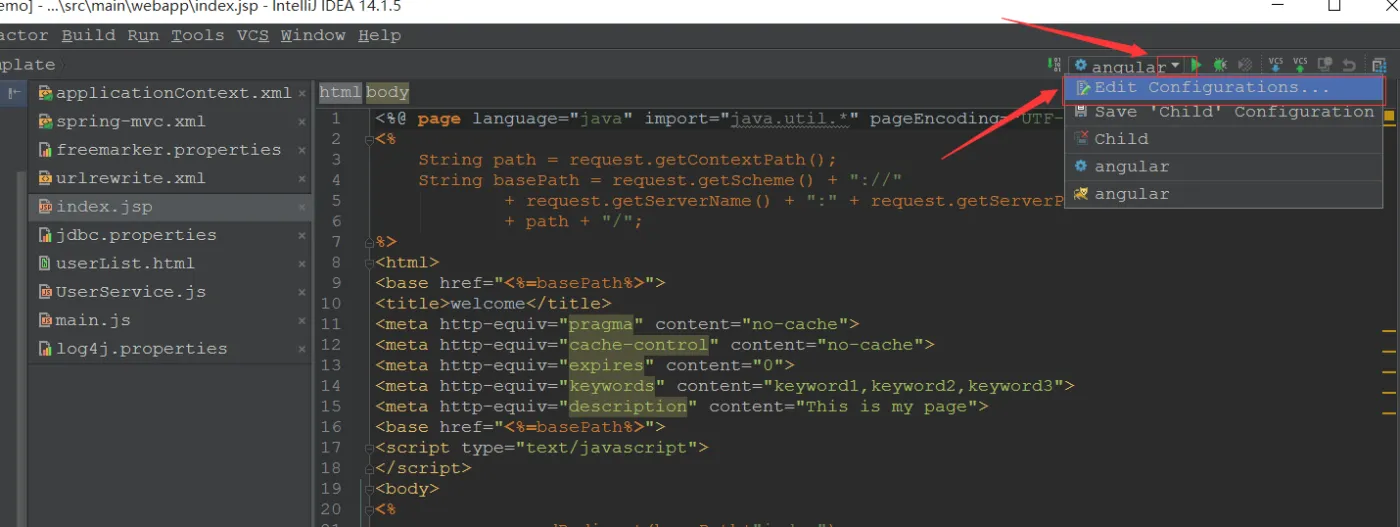Click the VCS Update Project icon
1400x527 pixels.
pyautogui.click(x=1276, y=65)
